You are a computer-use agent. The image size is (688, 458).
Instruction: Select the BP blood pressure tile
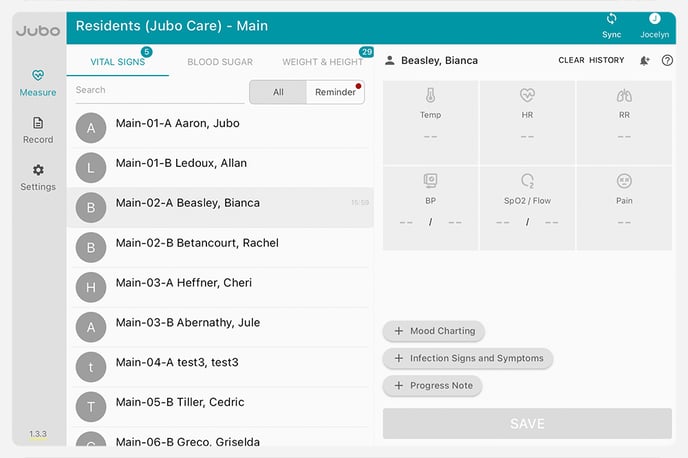[x=430, y=208]
